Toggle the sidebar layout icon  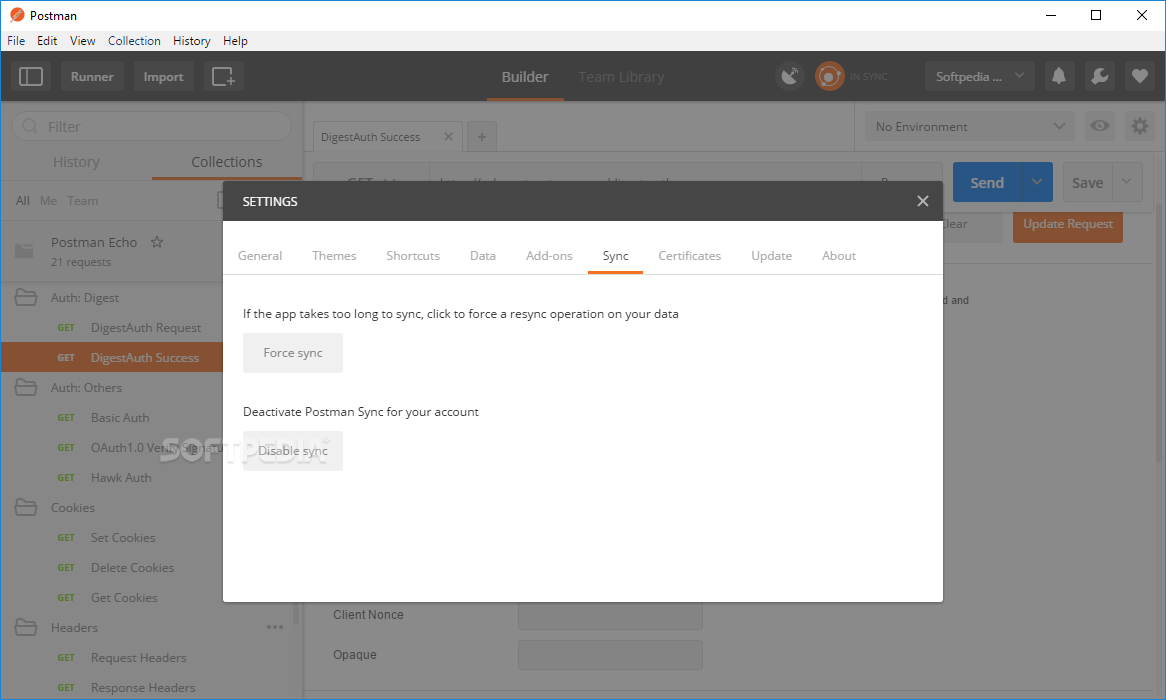[31, 77]
